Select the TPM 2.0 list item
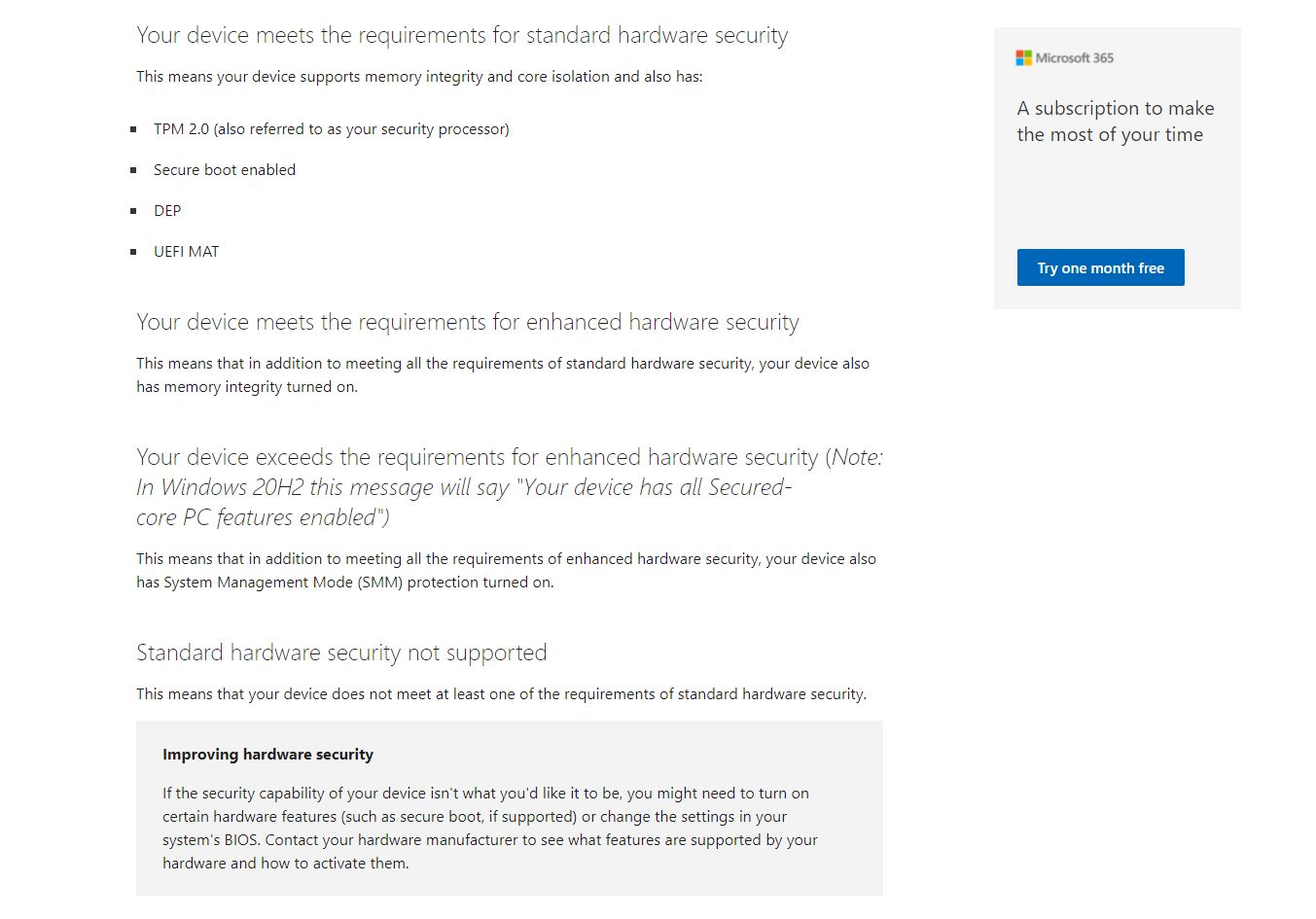Image resolution: width=1316 pixels, height=919 pixels. 331,129
